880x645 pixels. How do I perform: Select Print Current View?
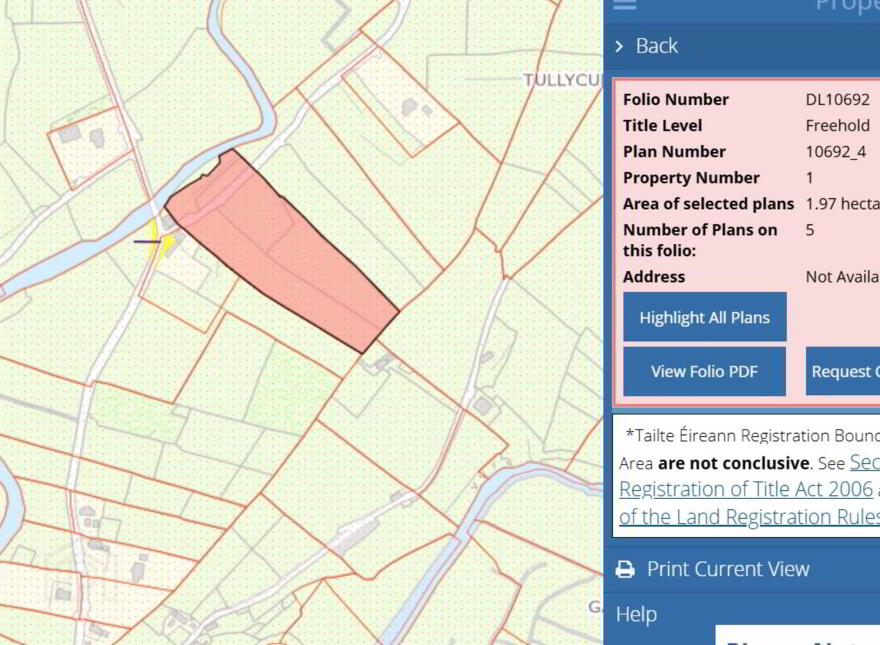click(728, 569)
